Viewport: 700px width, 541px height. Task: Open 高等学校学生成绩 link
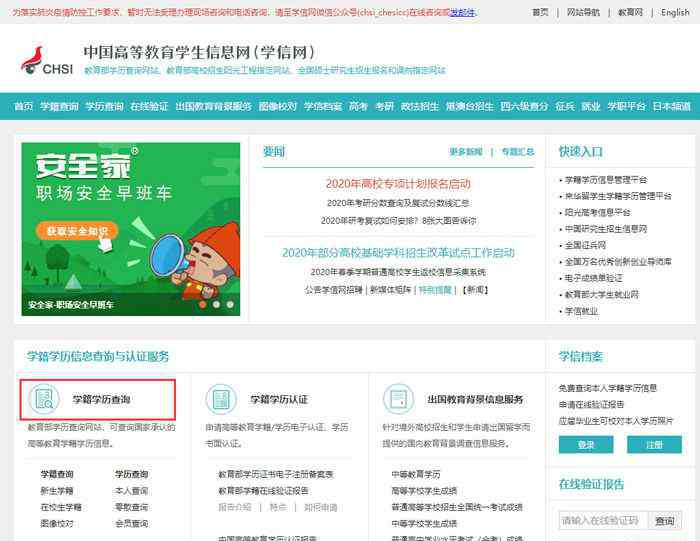click(x=424, y=491)
